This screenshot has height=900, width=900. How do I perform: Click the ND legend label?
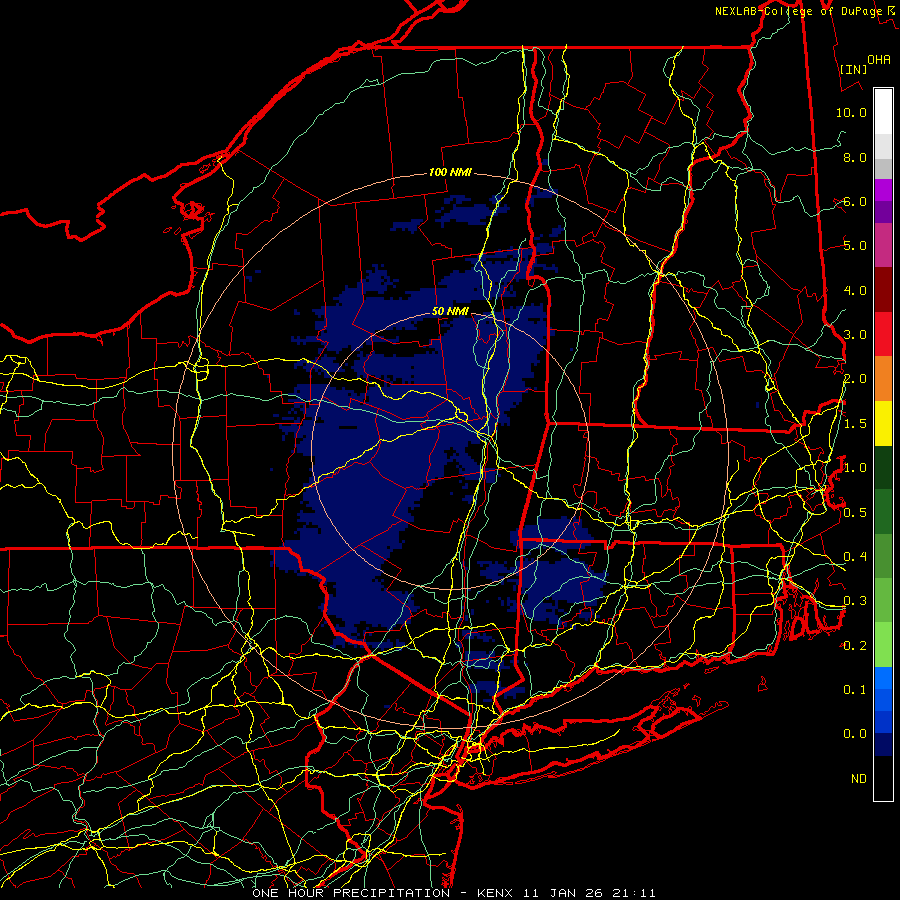pyautogui.click(x=859, y=779)
